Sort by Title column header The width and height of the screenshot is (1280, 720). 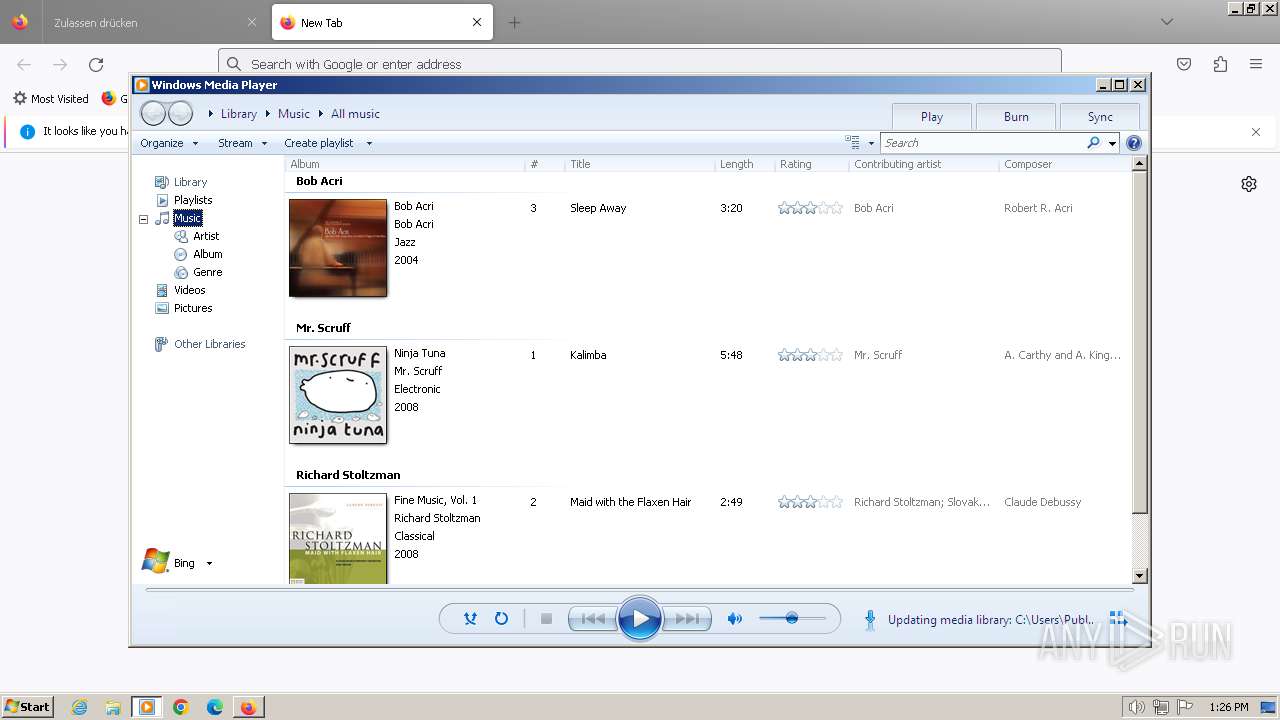pos(640,164)
